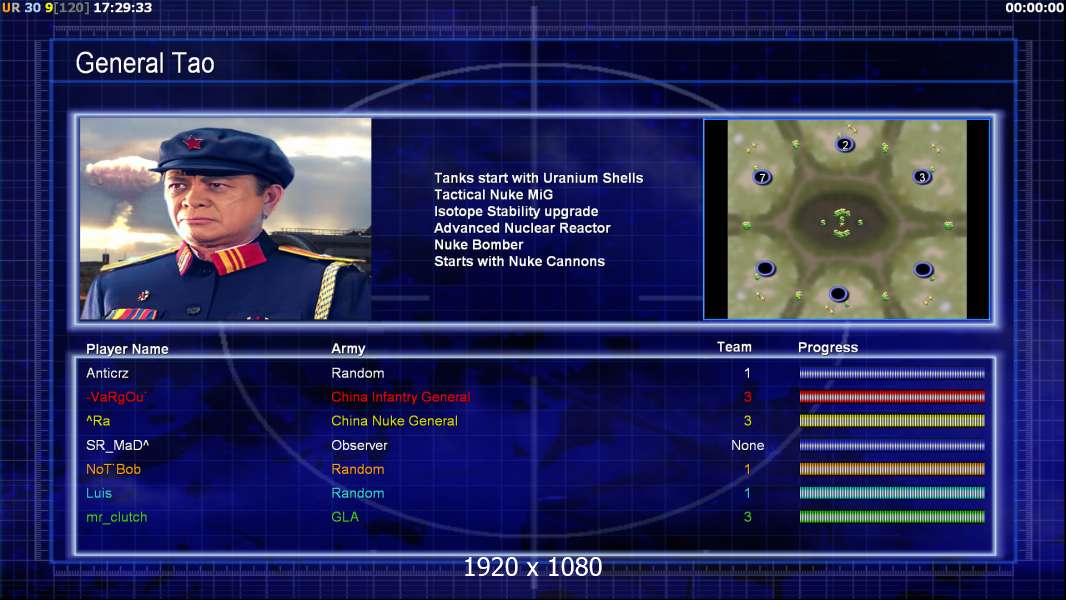
Task: Click the 'Army' column header
Action: pyautogui.click(x=348, y=349)
